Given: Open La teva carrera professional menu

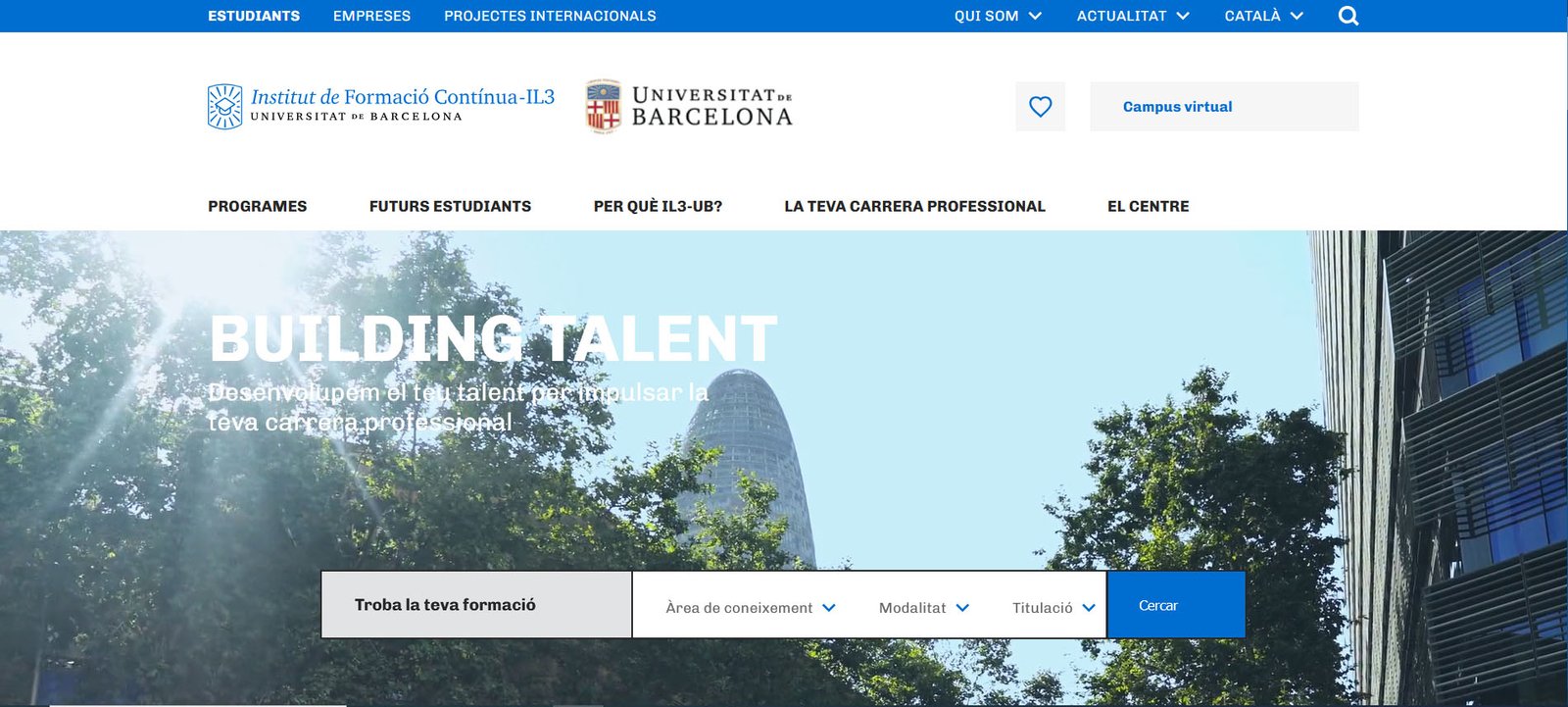Looking at the screenshot, I should click(x=914, y=206).
